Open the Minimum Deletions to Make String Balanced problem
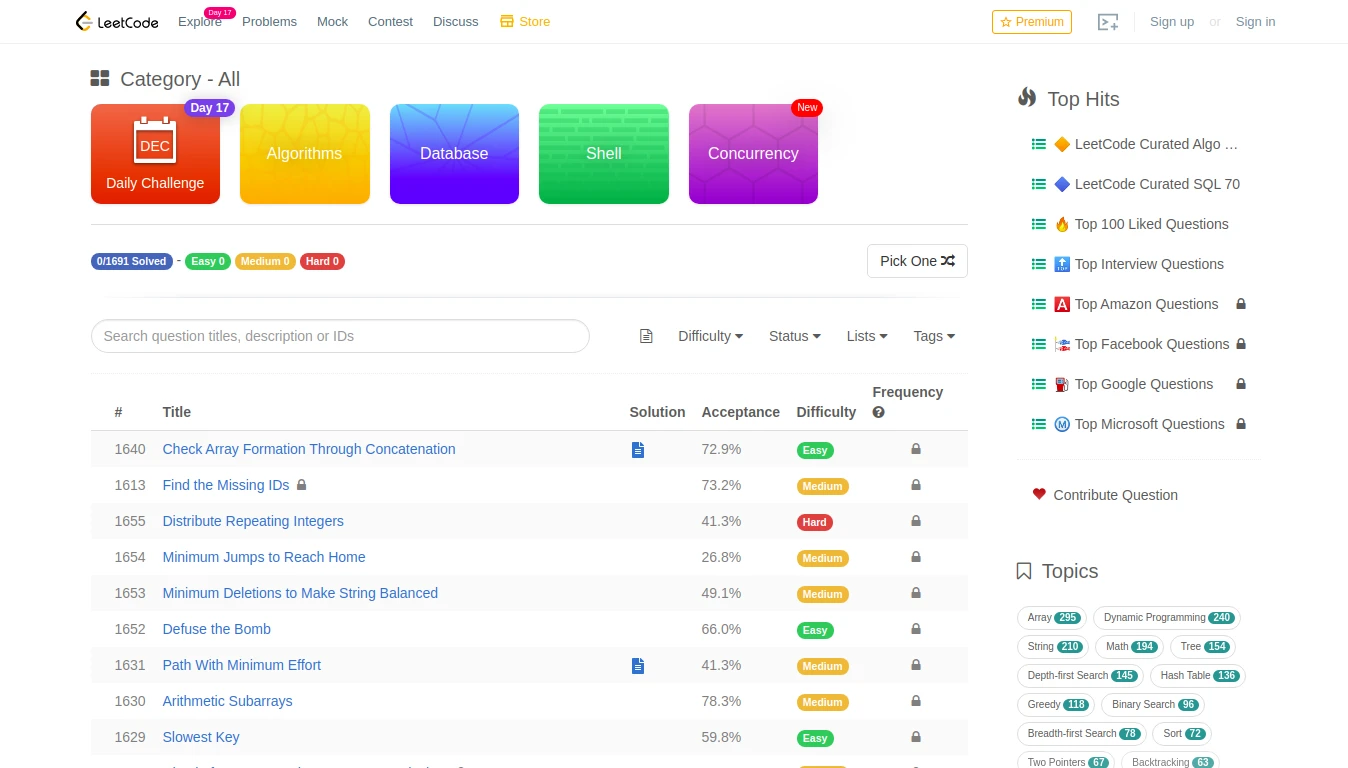1348x768 pixels. tap(300, 593)
